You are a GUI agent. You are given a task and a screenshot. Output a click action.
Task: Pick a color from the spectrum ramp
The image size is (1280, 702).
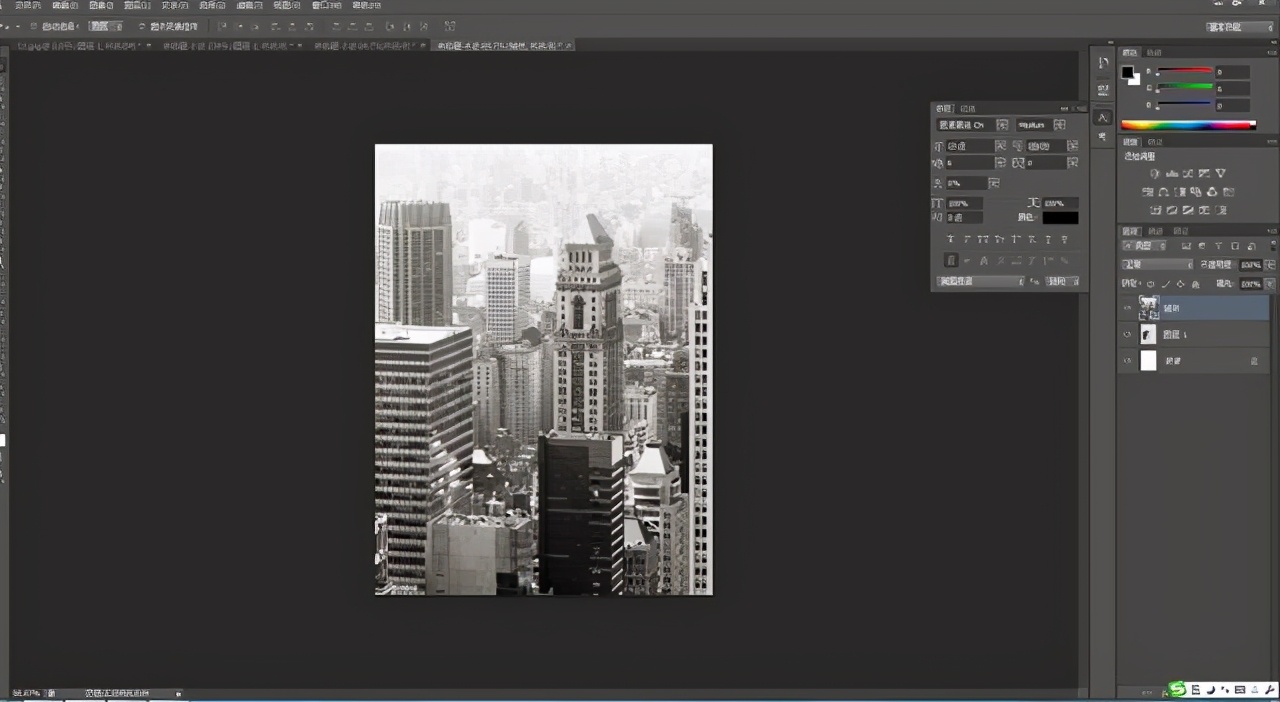pos(1188,125)
